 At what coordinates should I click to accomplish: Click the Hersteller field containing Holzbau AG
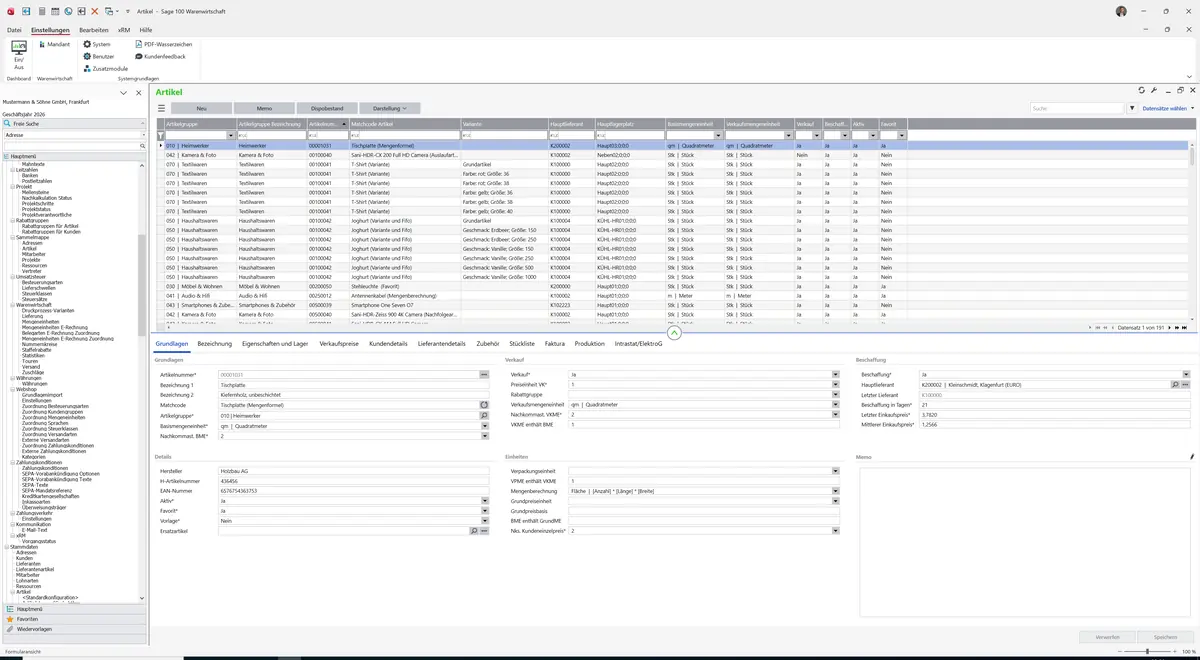353,470
